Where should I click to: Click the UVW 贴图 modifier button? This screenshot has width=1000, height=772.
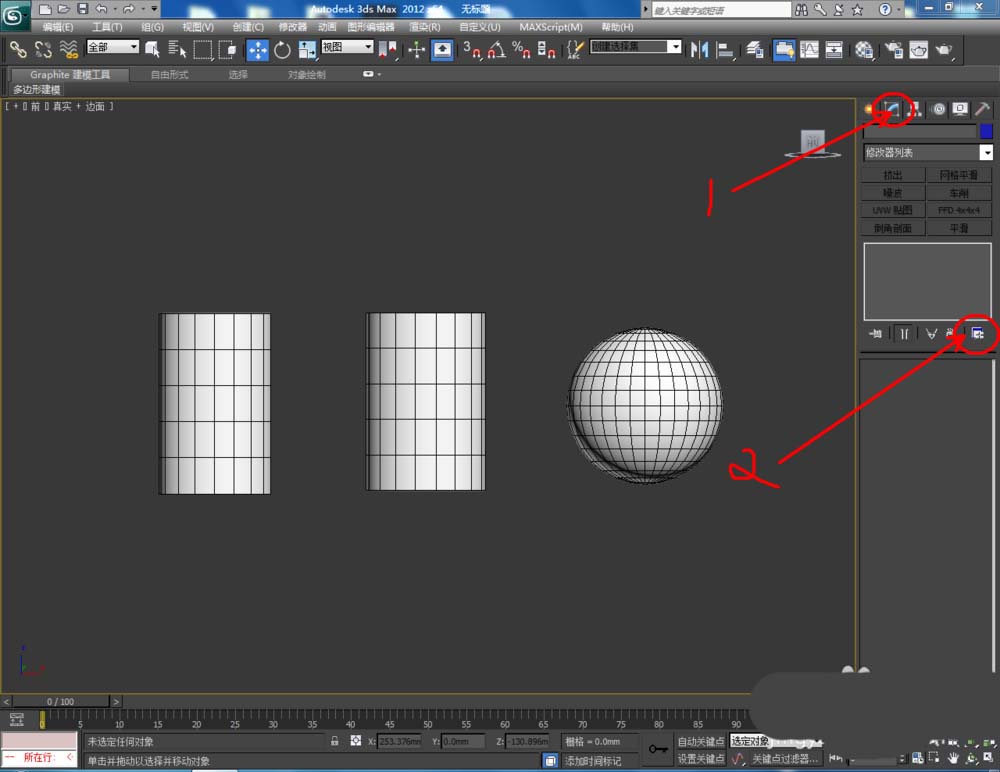pos(892,211)
